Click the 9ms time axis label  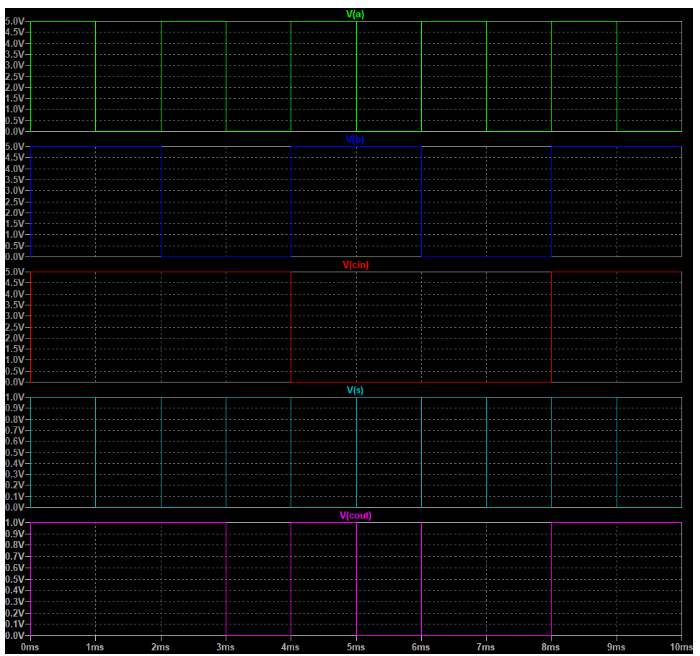[616, 647]
